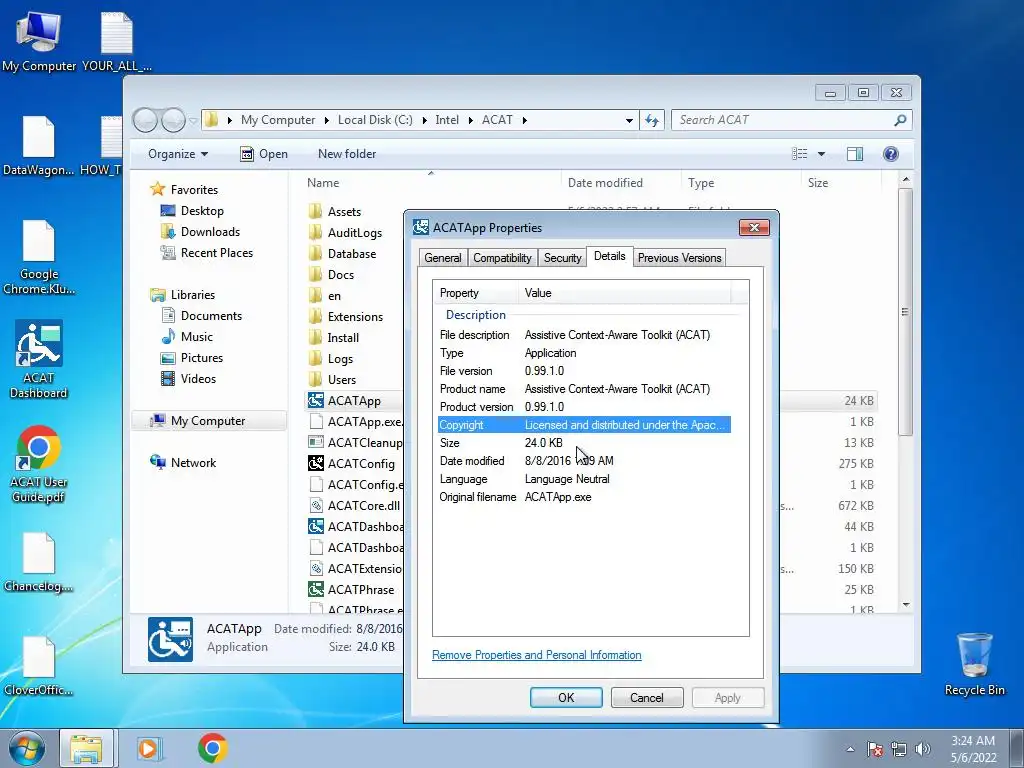Click the Explorer Help question mark icon
The width and height of the screenshot is (1024, 768).
(890, 153)
